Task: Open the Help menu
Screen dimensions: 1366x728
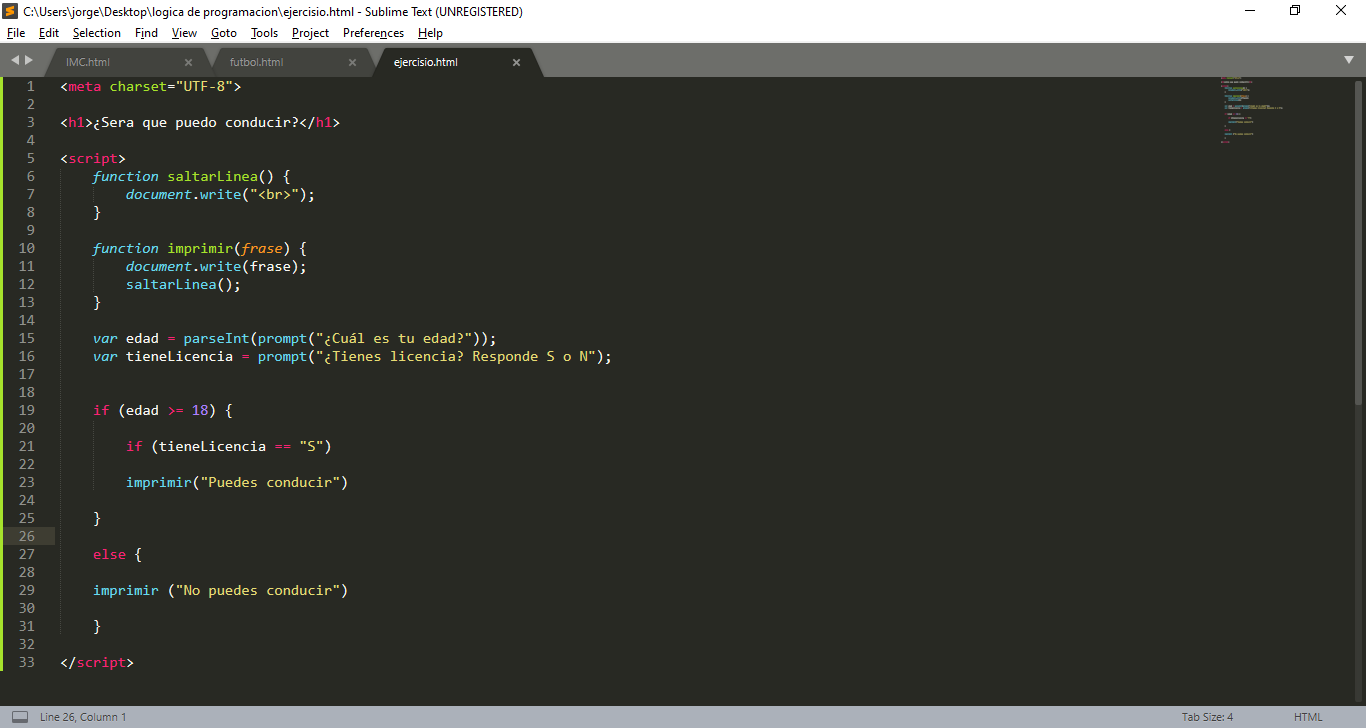Action: click(430, 33)
